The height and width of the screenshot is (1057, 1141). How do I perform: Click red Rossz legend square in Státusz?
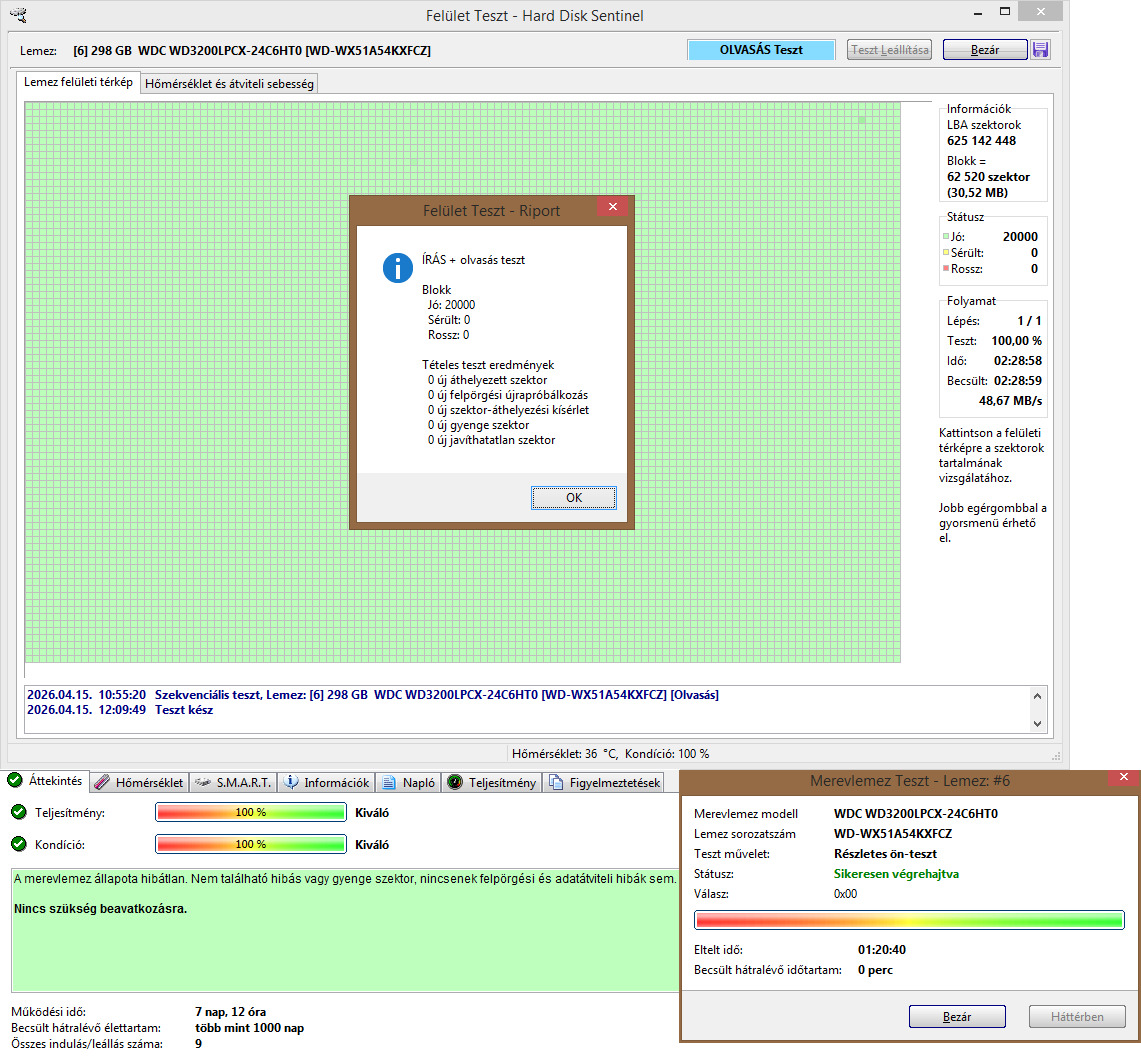pos(946,268)
